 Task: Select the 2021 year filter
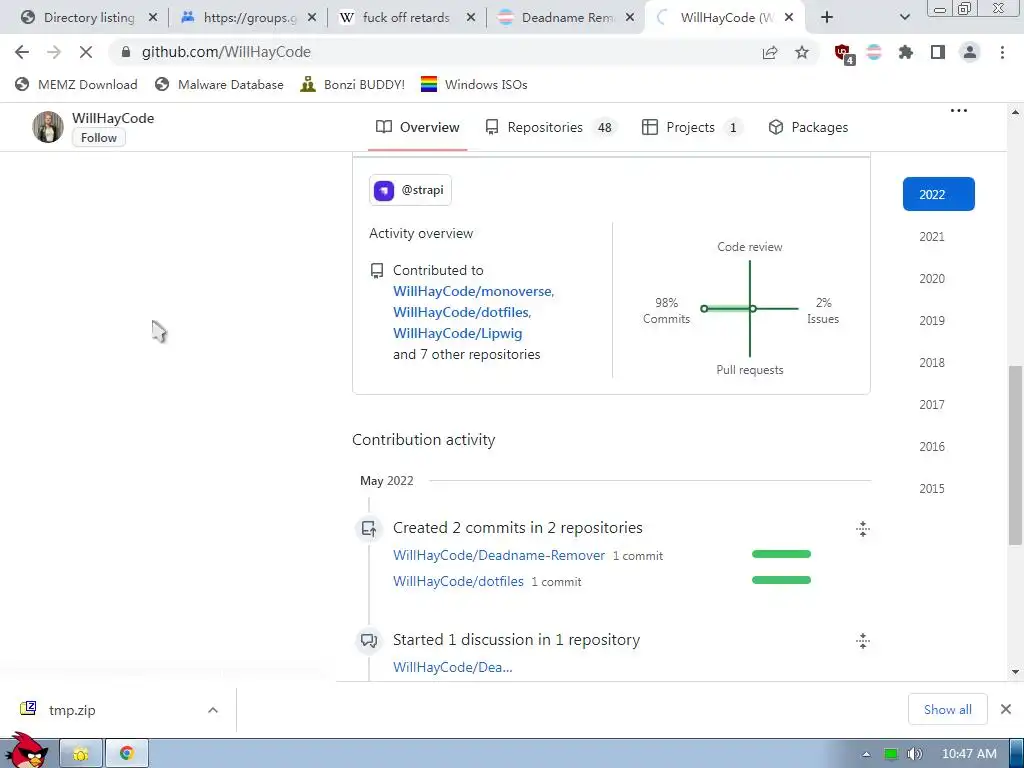(932, 236)
